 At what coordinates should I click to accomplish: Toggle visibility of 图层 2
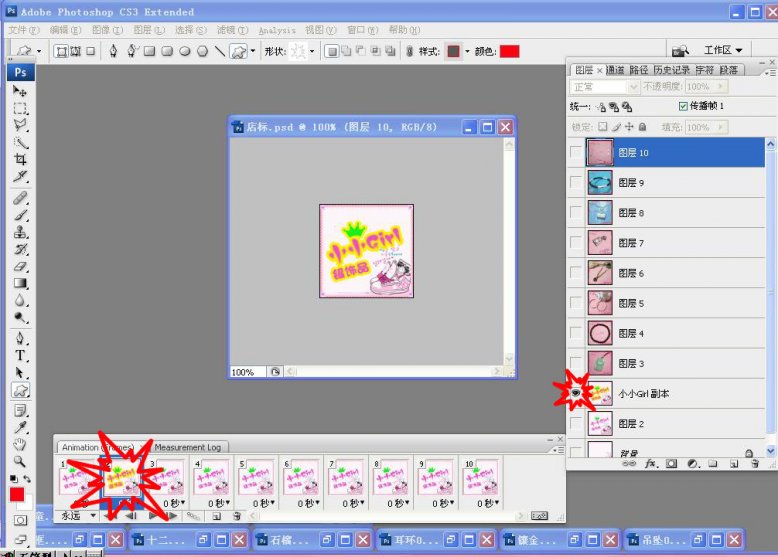tap(576, 424)
